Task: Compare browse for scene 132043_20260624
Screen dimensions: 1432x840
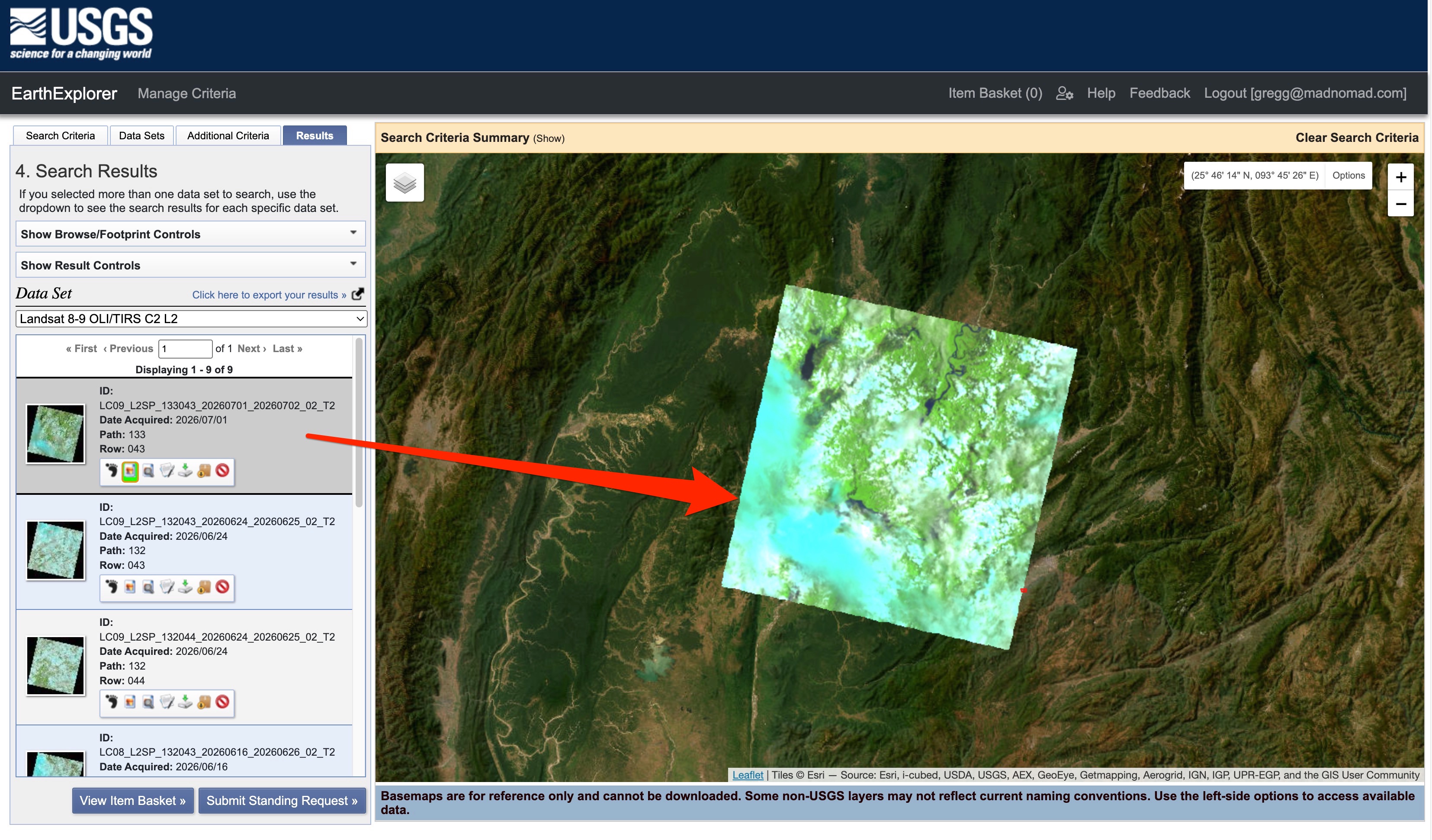Action: point(148,587)
